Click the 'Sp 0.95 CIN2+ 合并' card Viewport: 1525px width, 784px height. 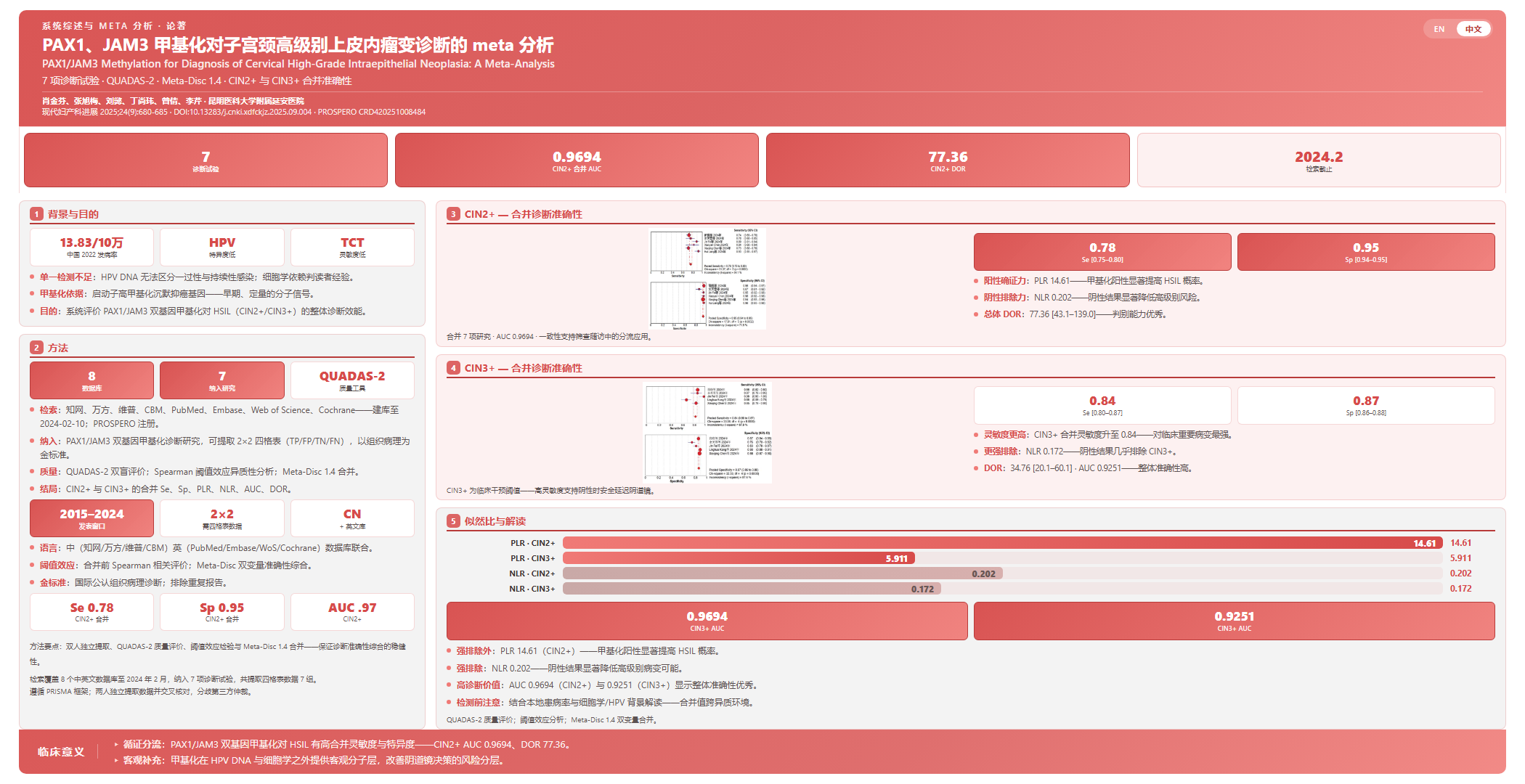coord(222,613)
